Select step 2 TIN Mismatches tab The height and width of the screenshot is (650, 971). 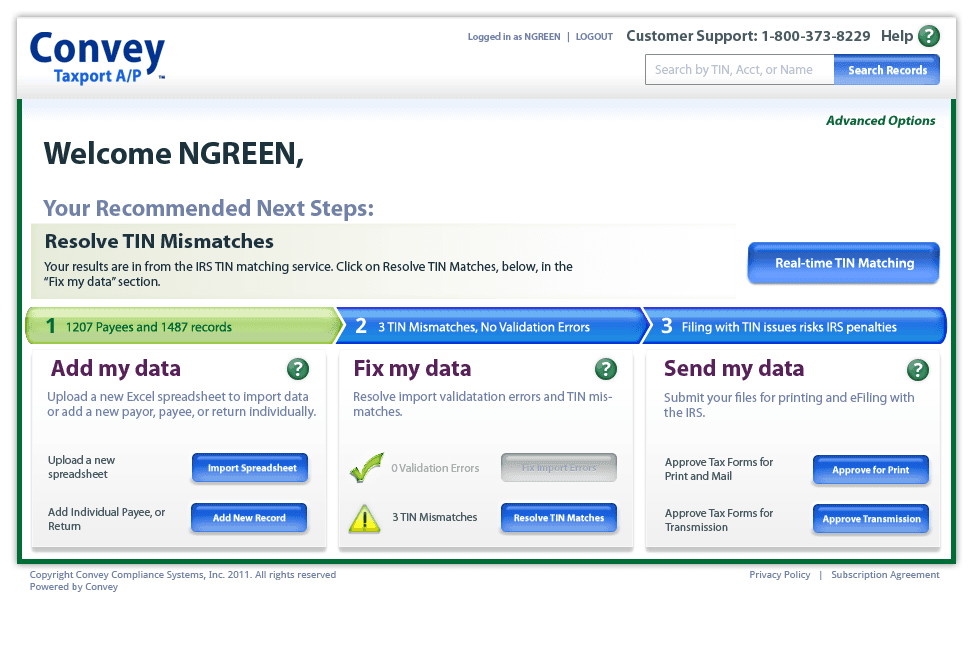(492, 326)
